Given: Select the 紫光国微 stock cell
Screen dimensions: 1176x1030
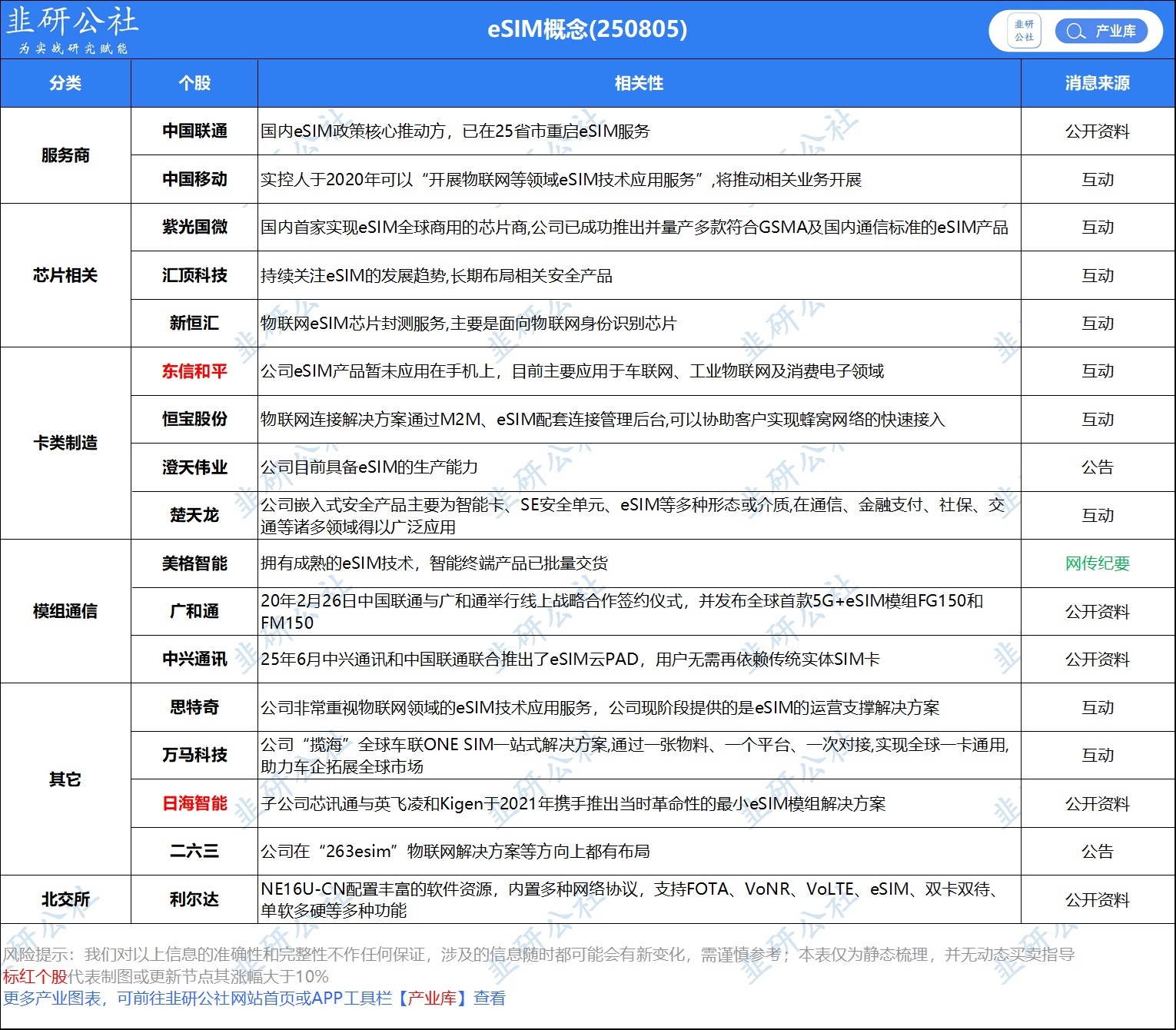Looking at the screenshot, I should (194, 227).
